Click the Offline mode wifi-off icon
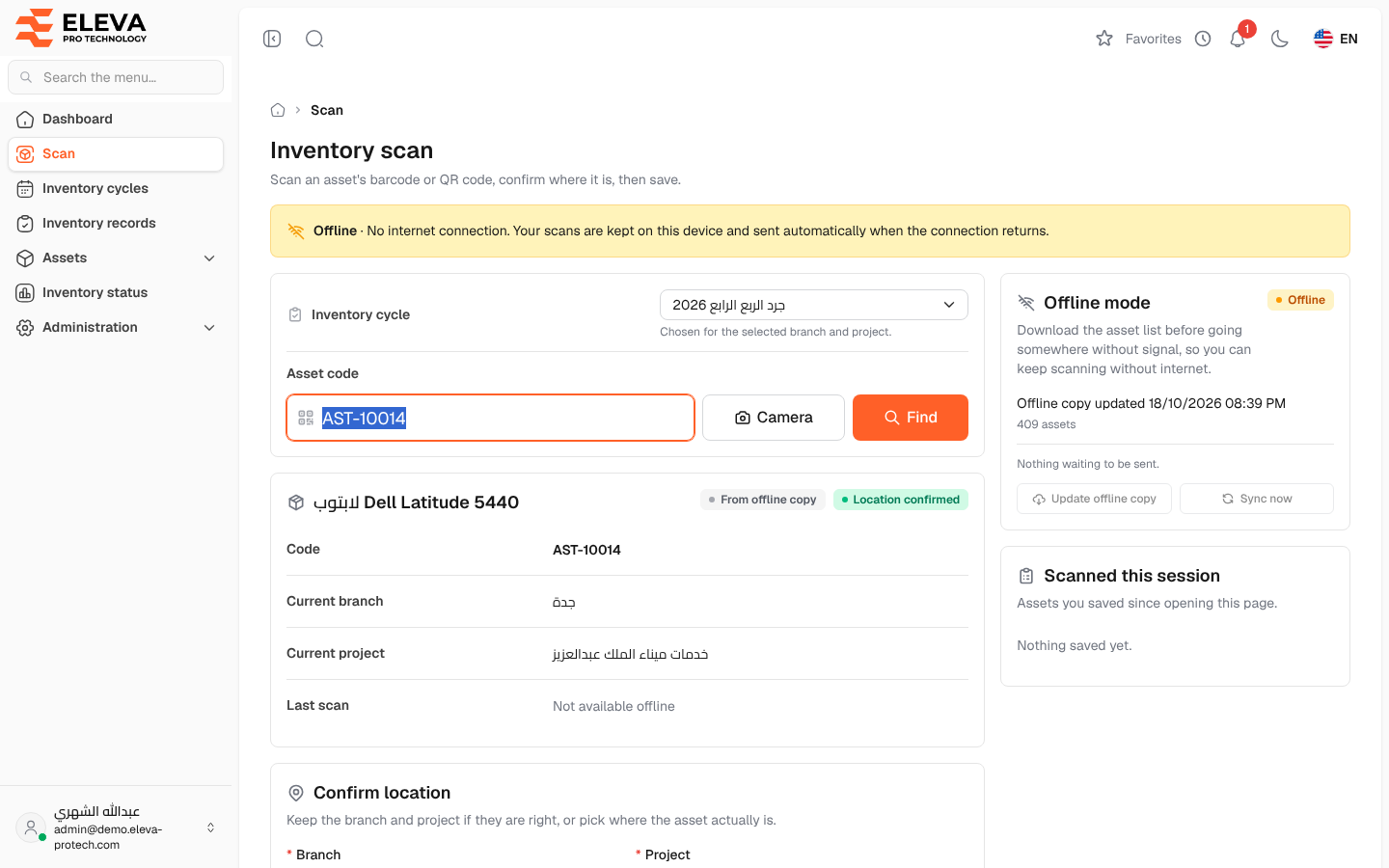Viewport: 1389px width, 868px height. click(x=1026, y=303)
